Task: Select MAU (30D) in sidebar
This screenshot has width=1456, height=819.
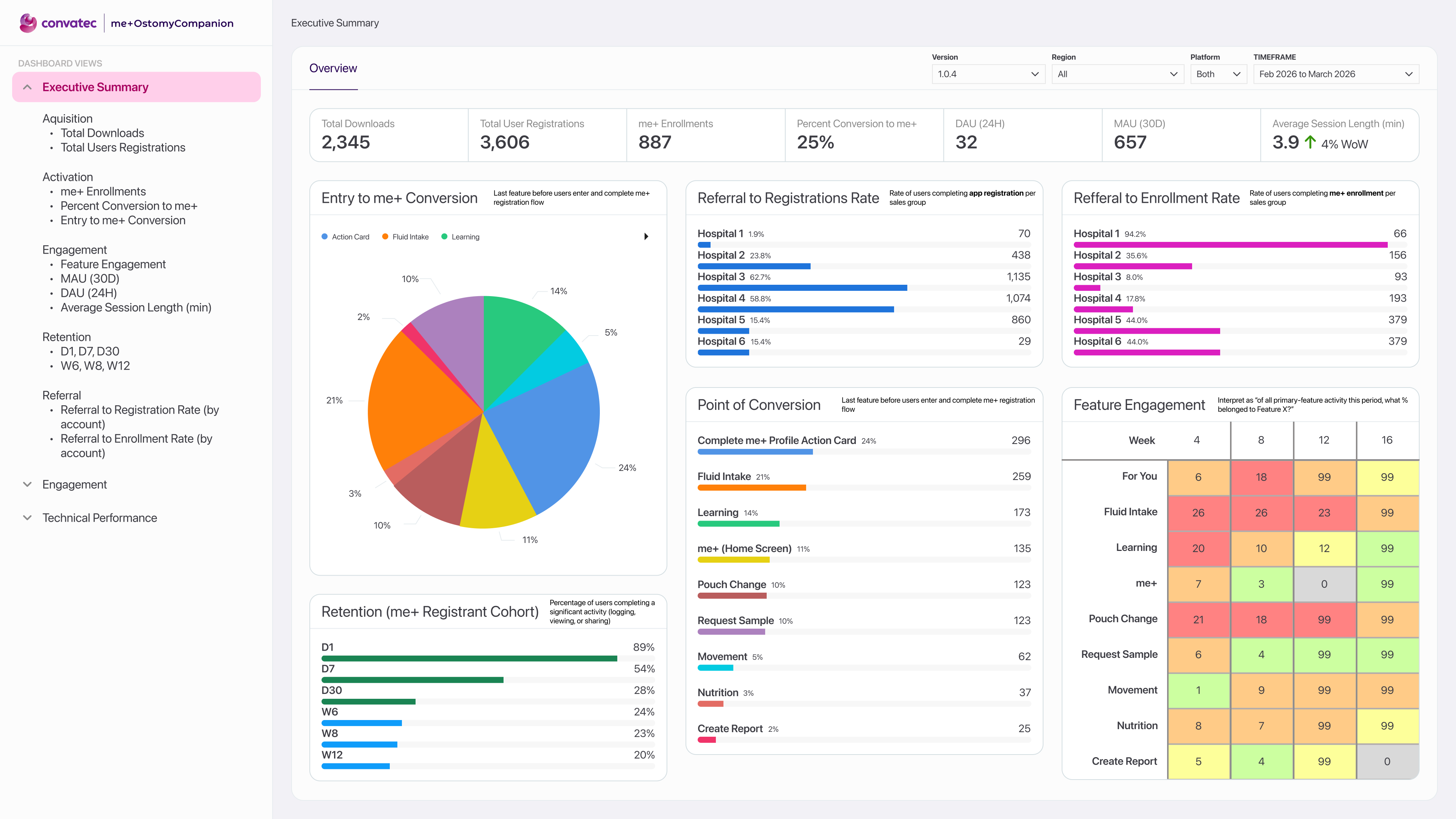Action: (90, 279)
